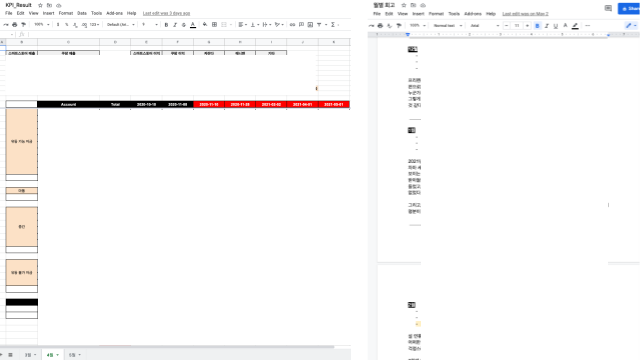
Task: Print the Docs document
Action: (x=380, y=25)
